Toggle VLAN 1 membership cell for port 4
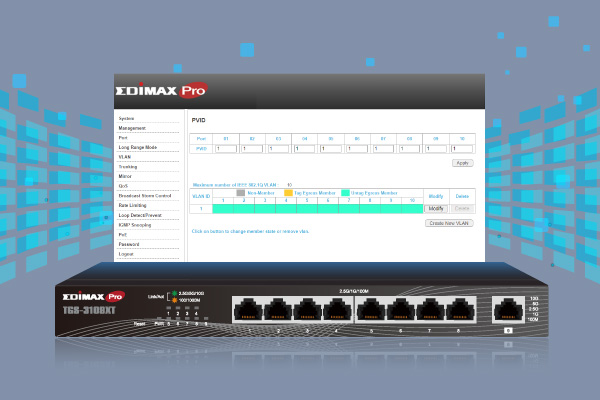600x400 pixels. point(286,209)
